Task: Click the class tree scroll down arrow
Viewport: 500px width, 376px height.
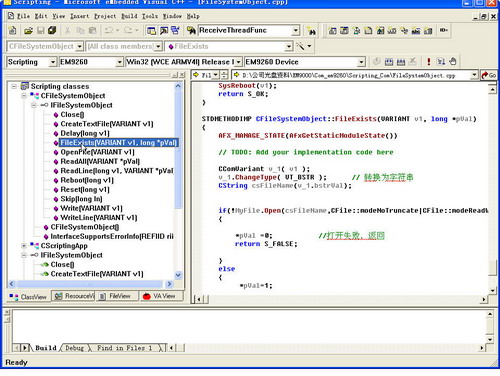Action: [x=178, y=275]
